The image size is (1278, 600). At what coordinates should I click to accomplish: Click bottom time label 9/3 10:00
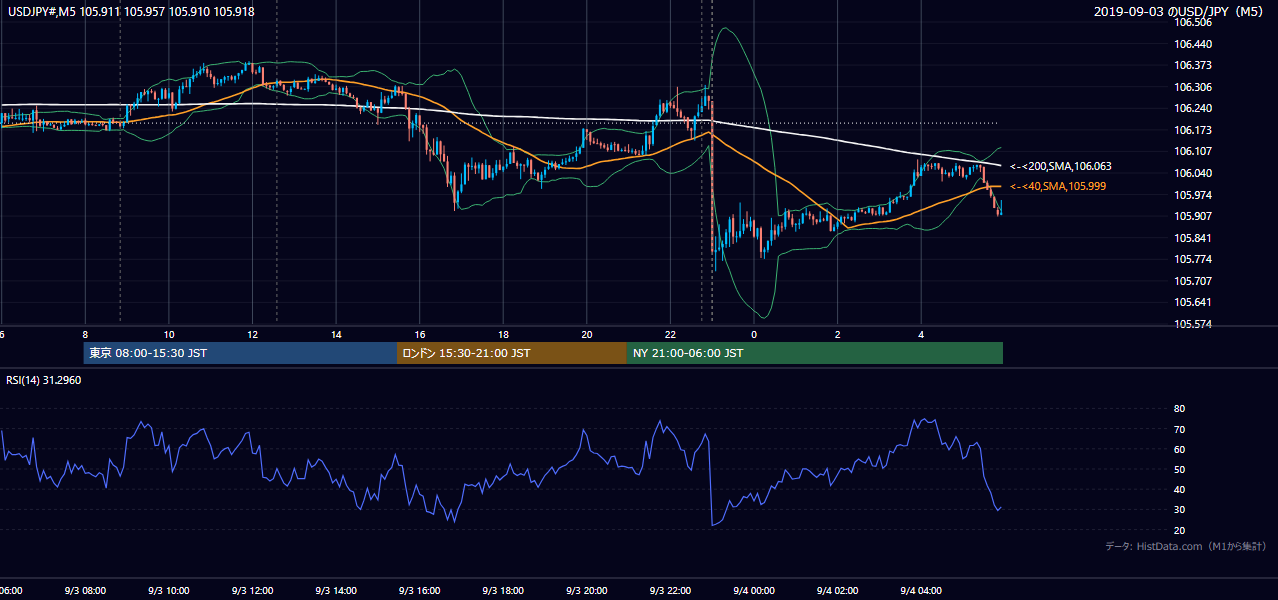(x=168, y=591)
